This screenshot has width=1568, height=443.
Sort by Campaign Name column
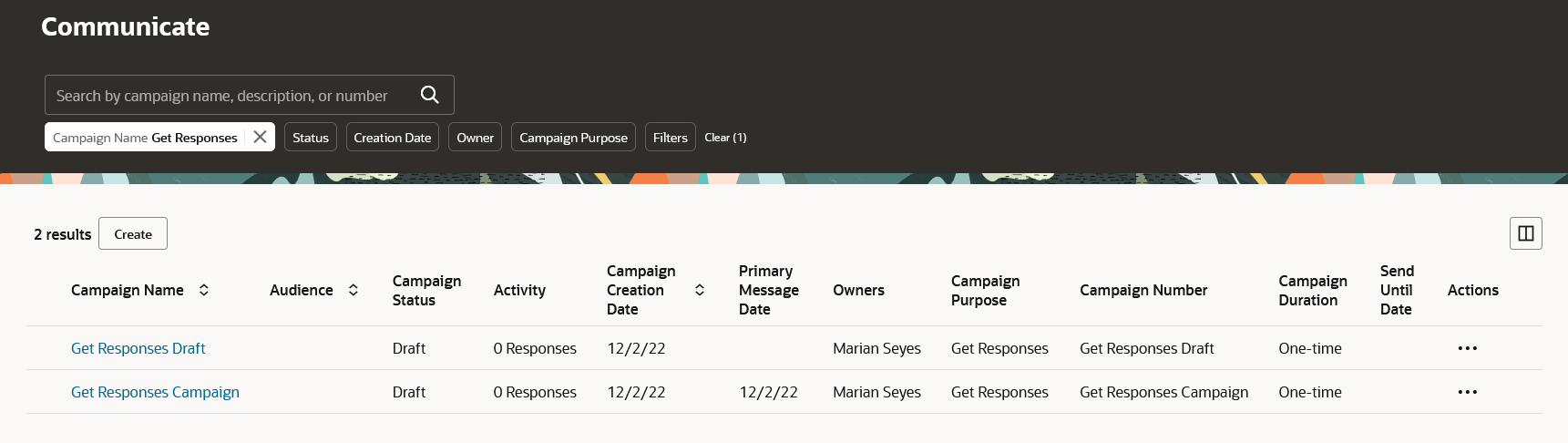(204, 290)
